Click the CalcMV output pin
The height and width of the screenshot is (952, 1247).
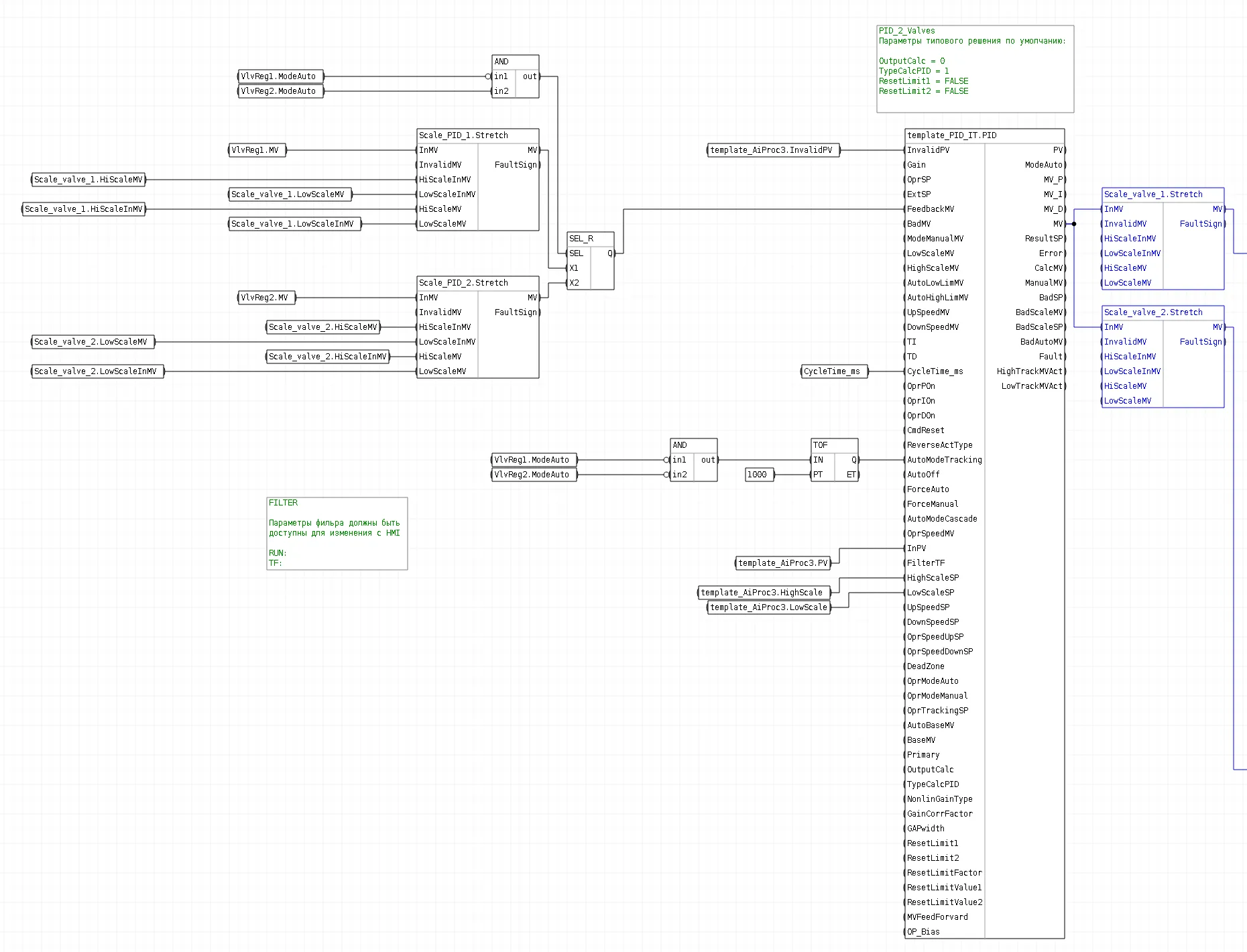[1049, 268]
